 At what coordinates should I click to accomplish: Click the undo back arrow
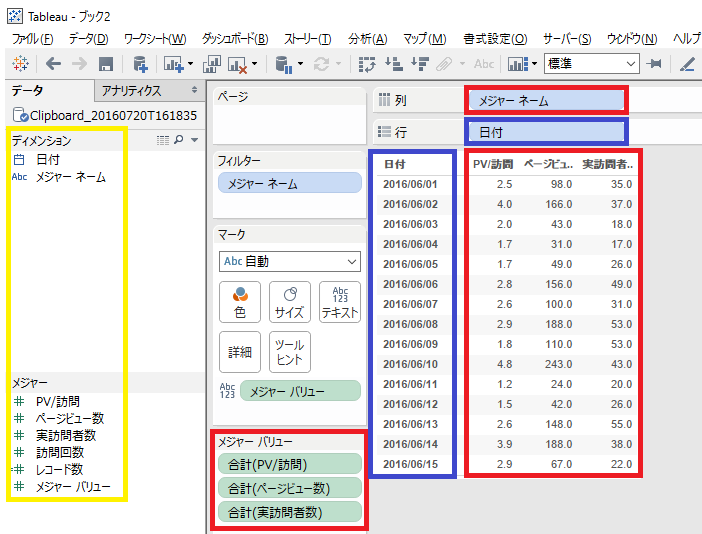click(53, 64)
